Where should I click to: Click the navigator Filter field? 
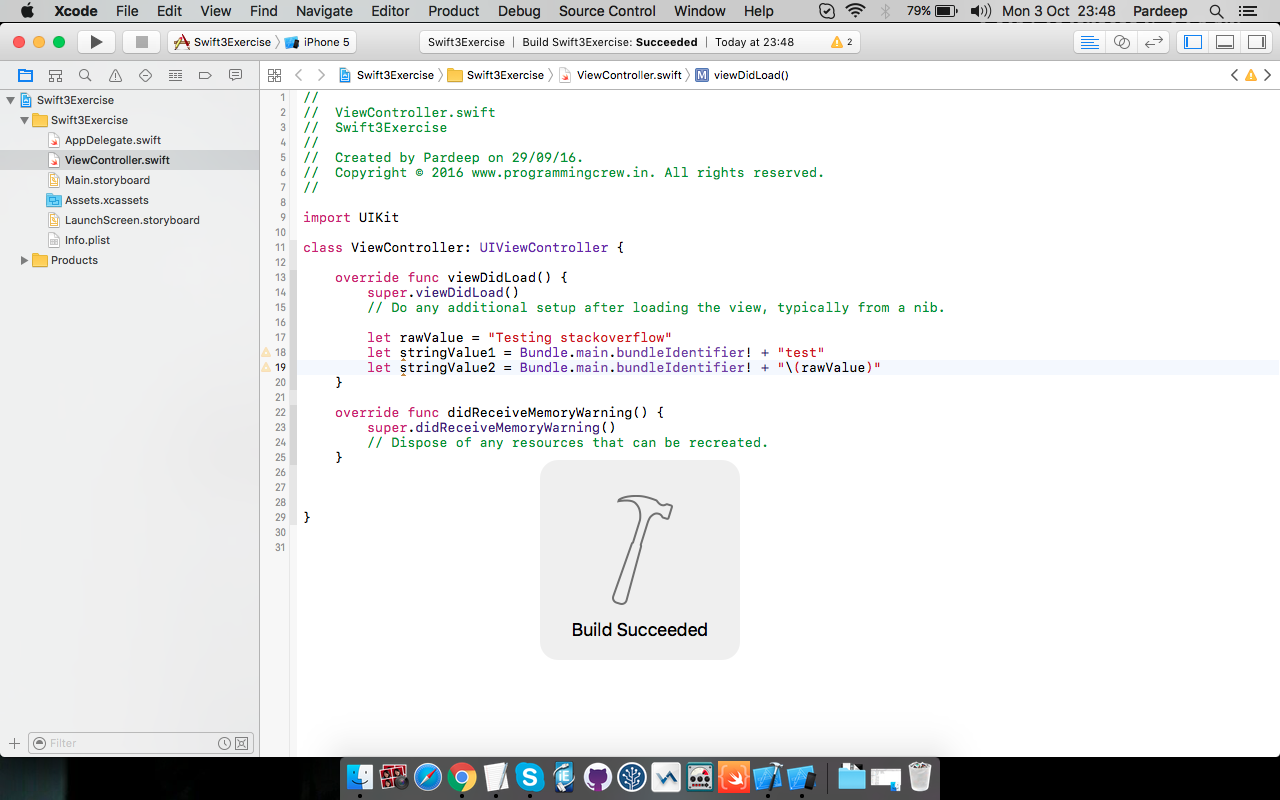130,743
